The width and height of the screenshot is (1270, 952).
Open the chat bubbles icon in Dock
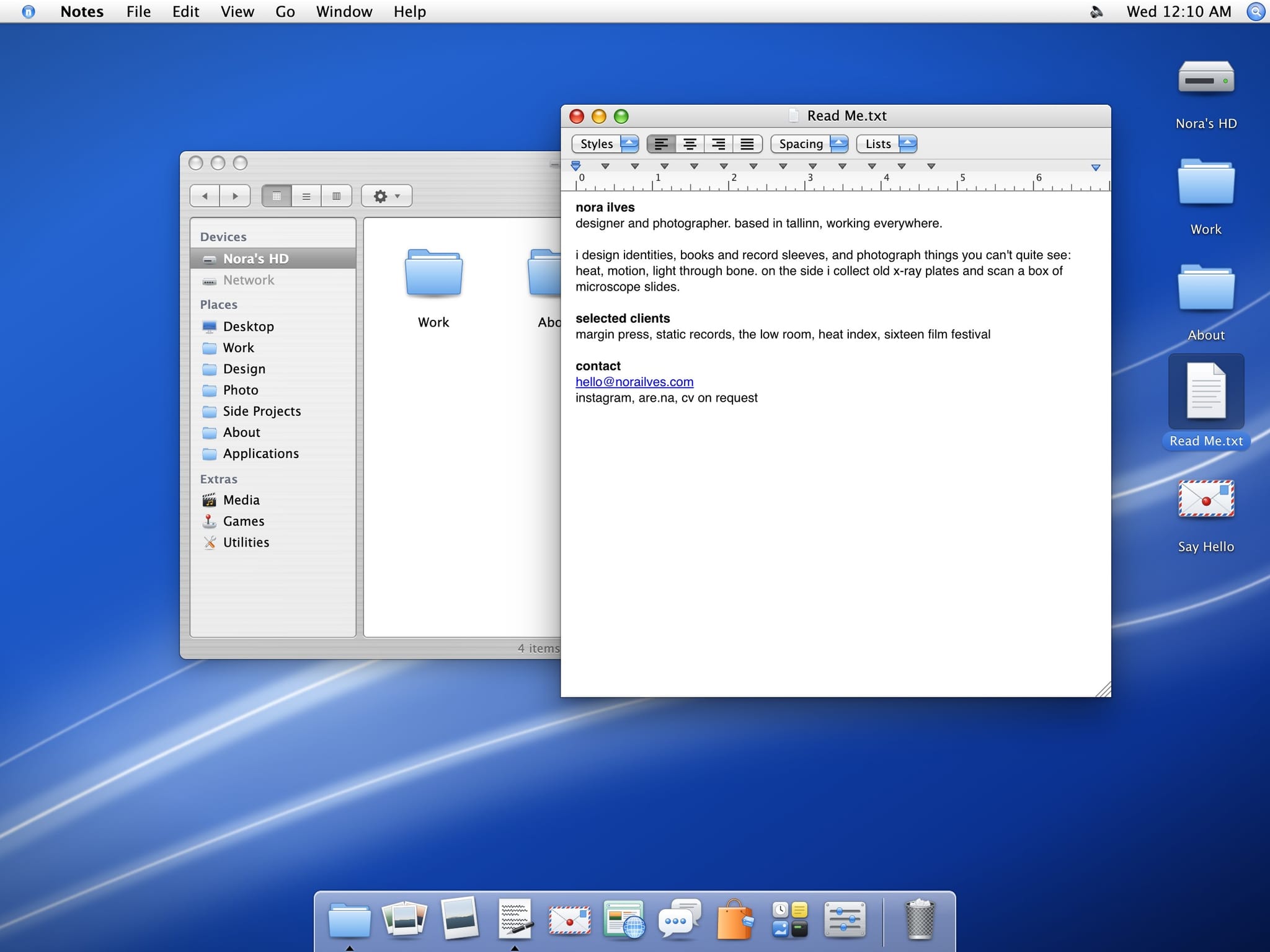pos(680,919)
